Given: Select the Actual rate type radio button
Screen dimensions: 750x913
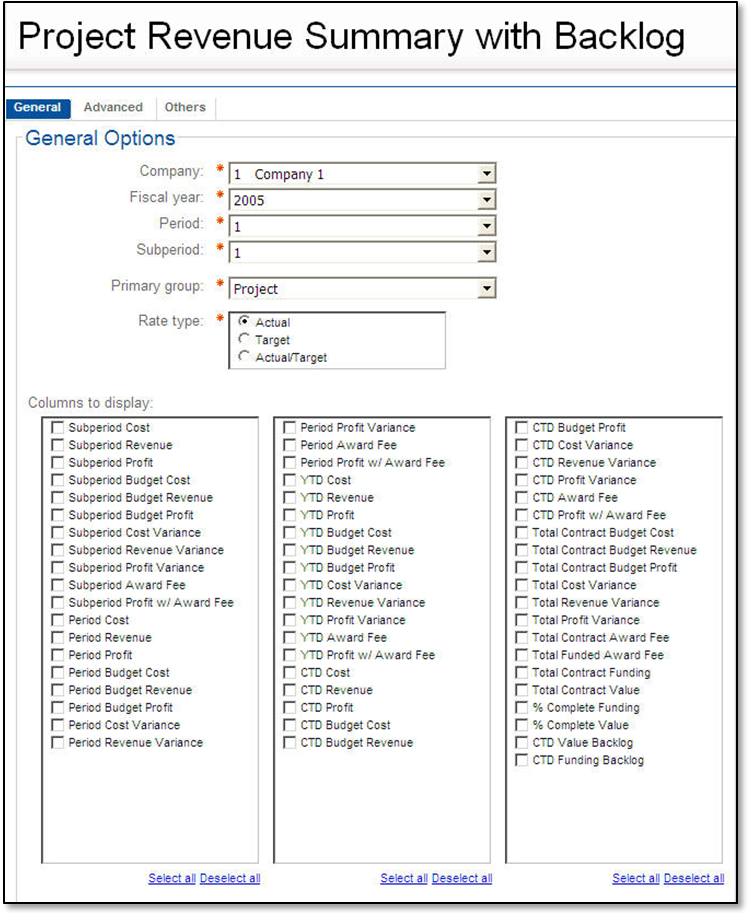Looking at the screenshot, I should (x=245, y=323).
